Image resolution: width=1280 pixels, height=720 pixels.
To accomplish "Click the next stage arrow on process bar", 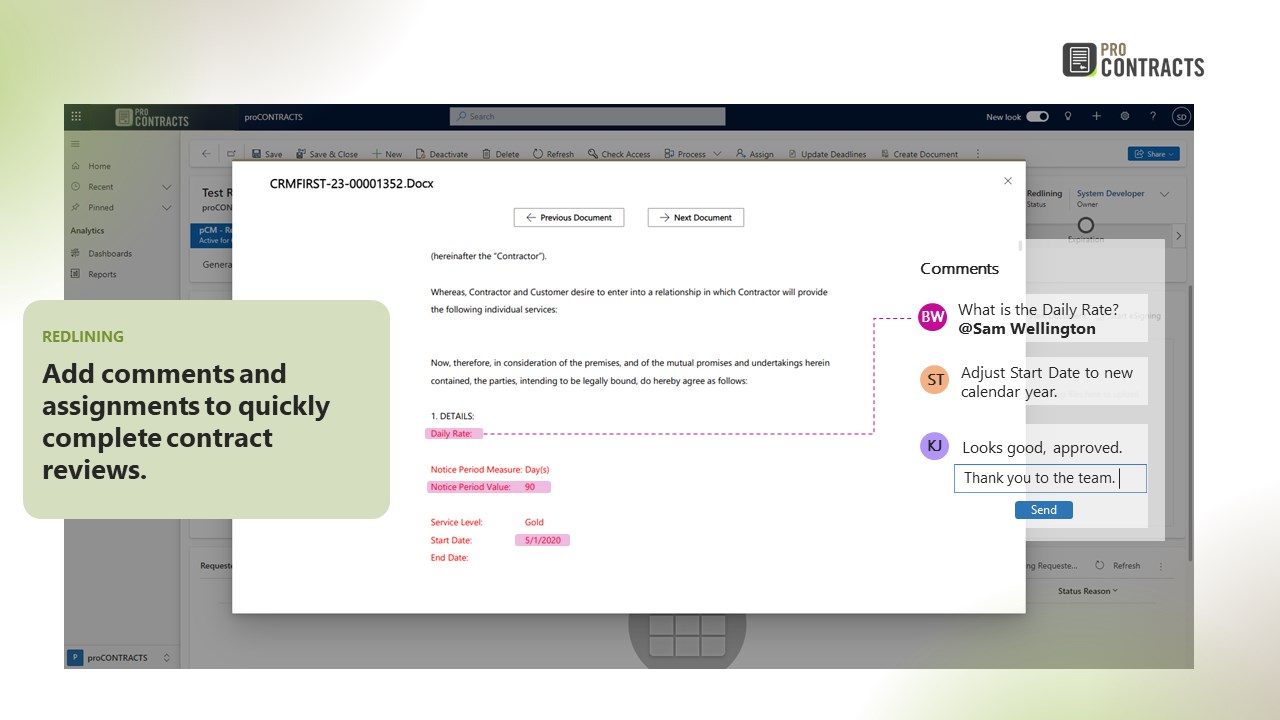I will click(1178, 236).
